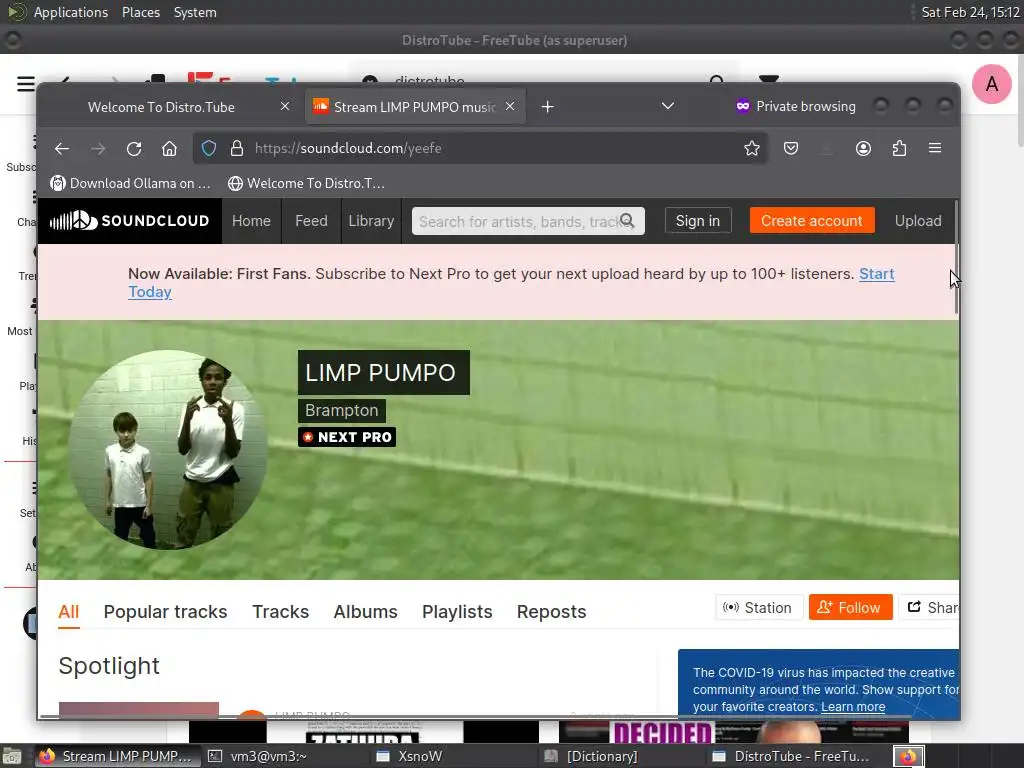
Task: Open the Upload page
Action: tap(918, 221)
